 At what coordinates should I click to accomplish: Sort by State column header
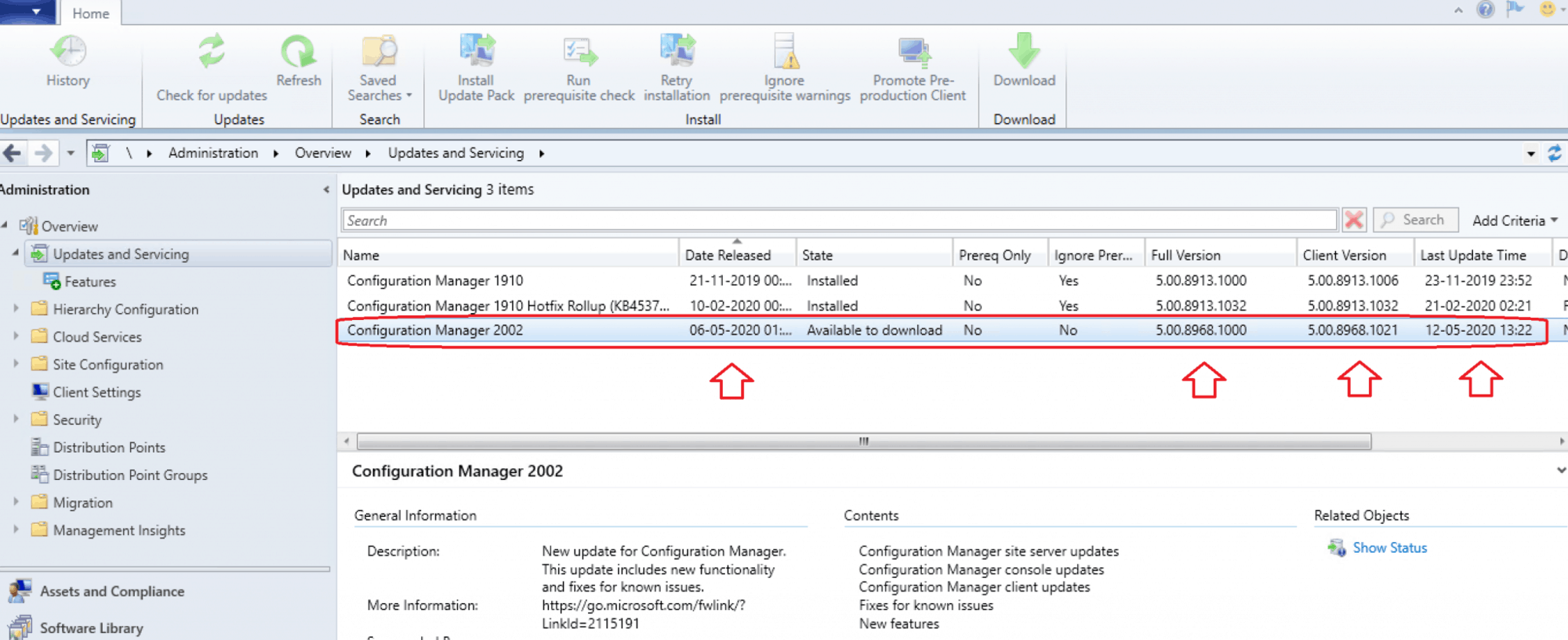point(874,256)
